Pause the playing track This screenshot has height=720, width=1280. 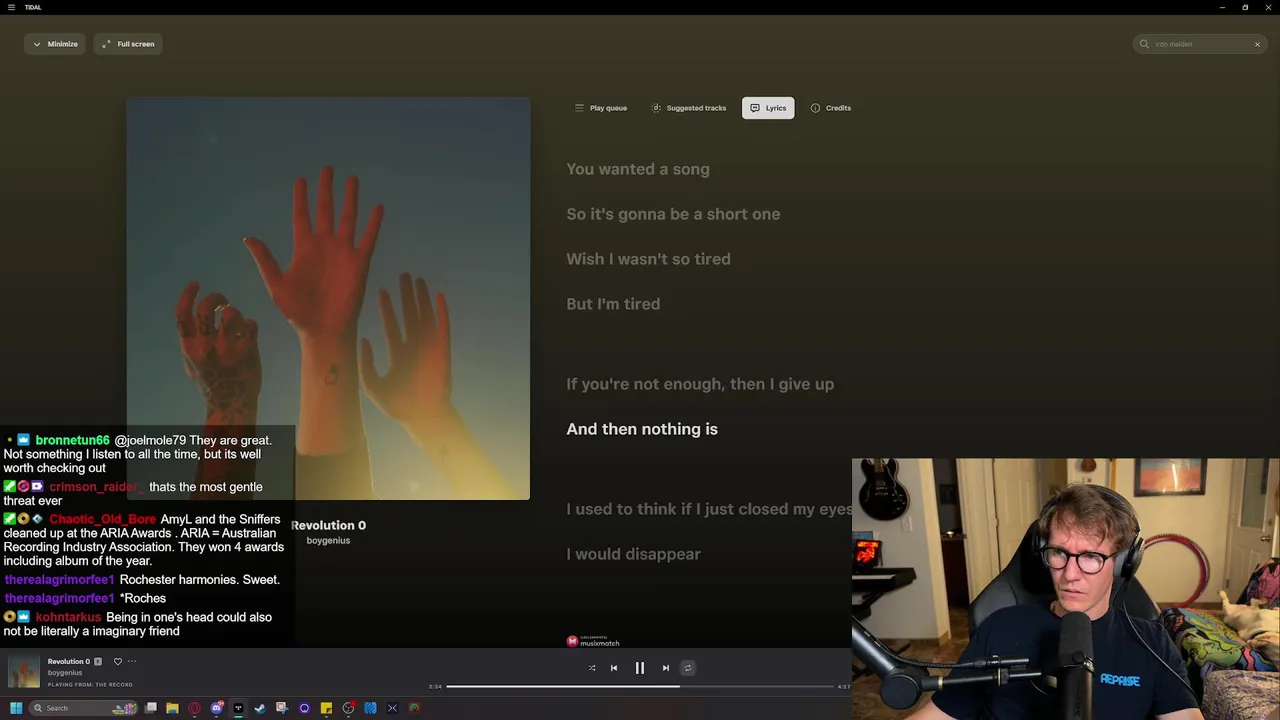pyautogui.click(x=640, y=668)
